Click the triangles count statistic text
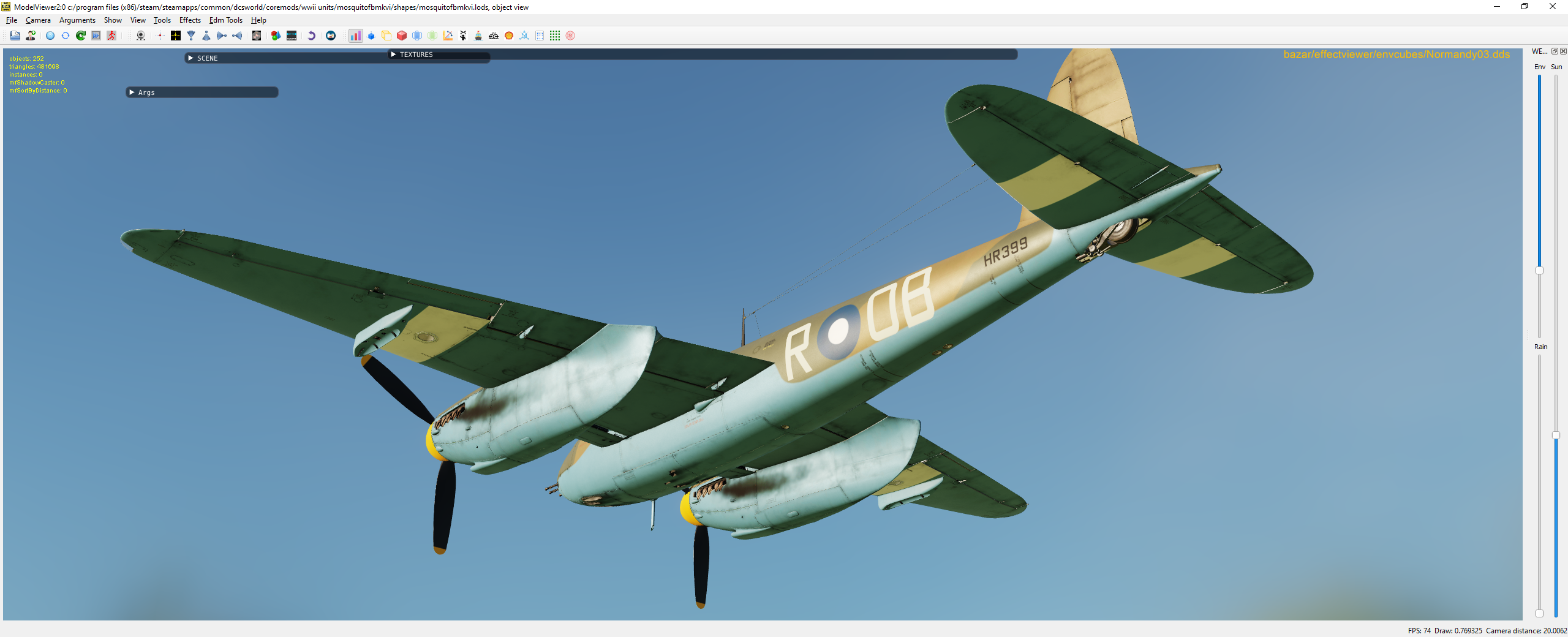The height and width of the screenshot is (637, 1568). [x=34, y=67]
